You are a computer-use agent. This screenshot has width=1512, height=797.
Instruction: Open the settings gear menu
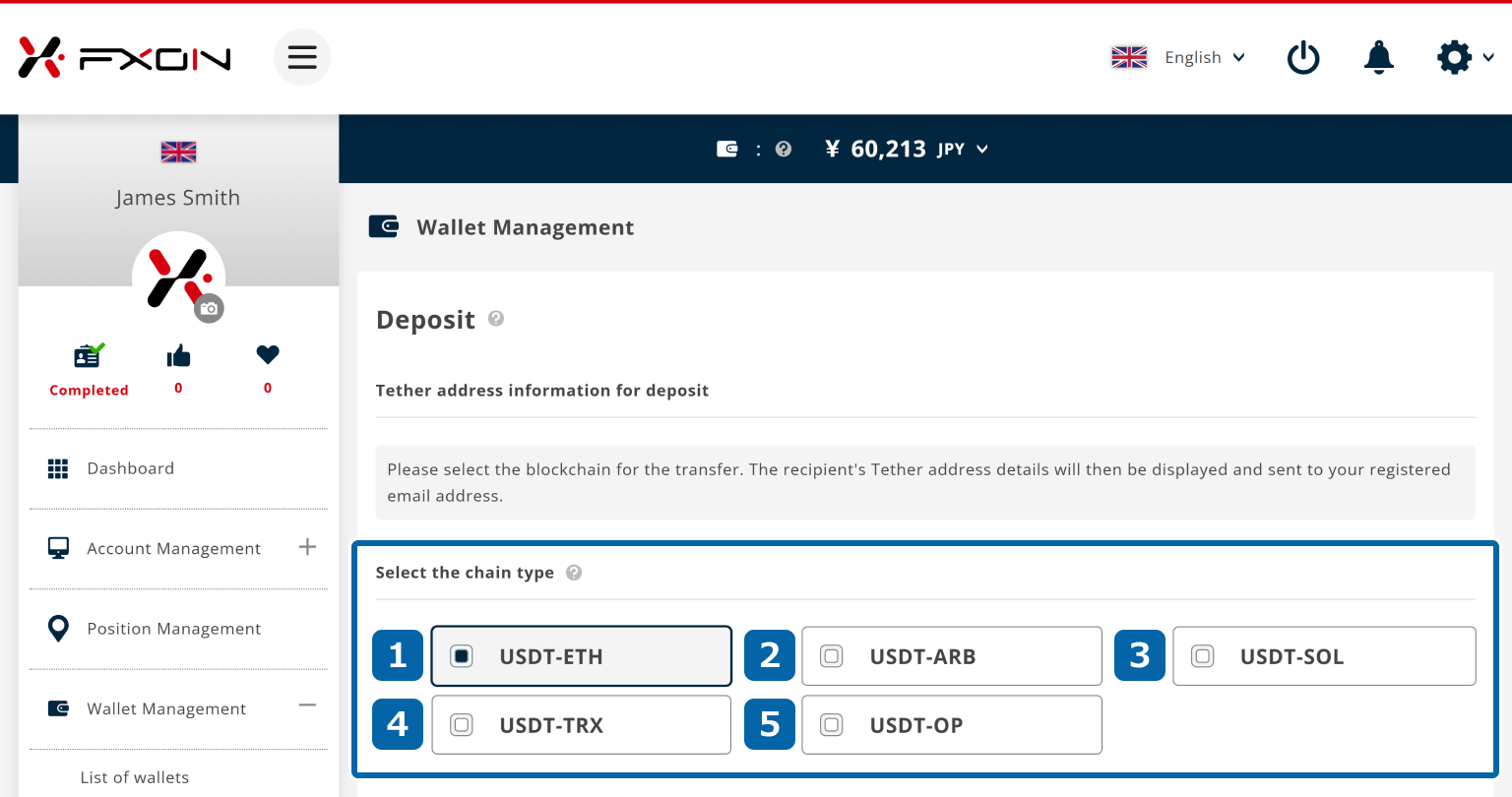pos(1455,58)
